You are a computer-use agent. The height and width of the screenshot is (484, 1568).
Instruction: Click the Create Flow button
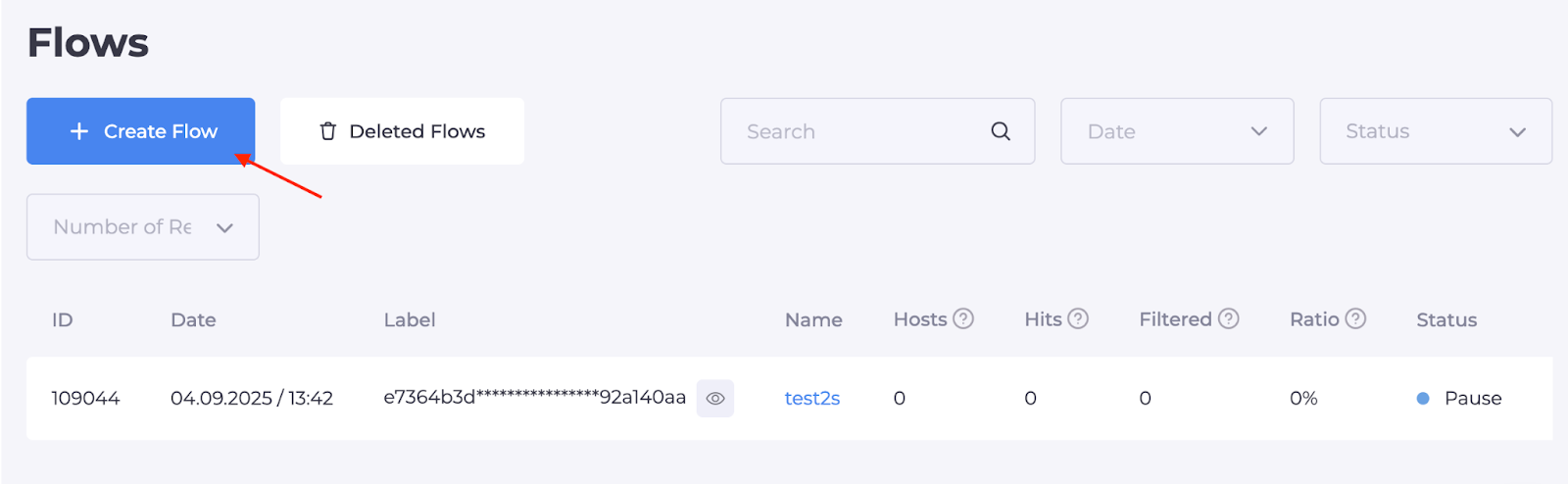point(141,131)
